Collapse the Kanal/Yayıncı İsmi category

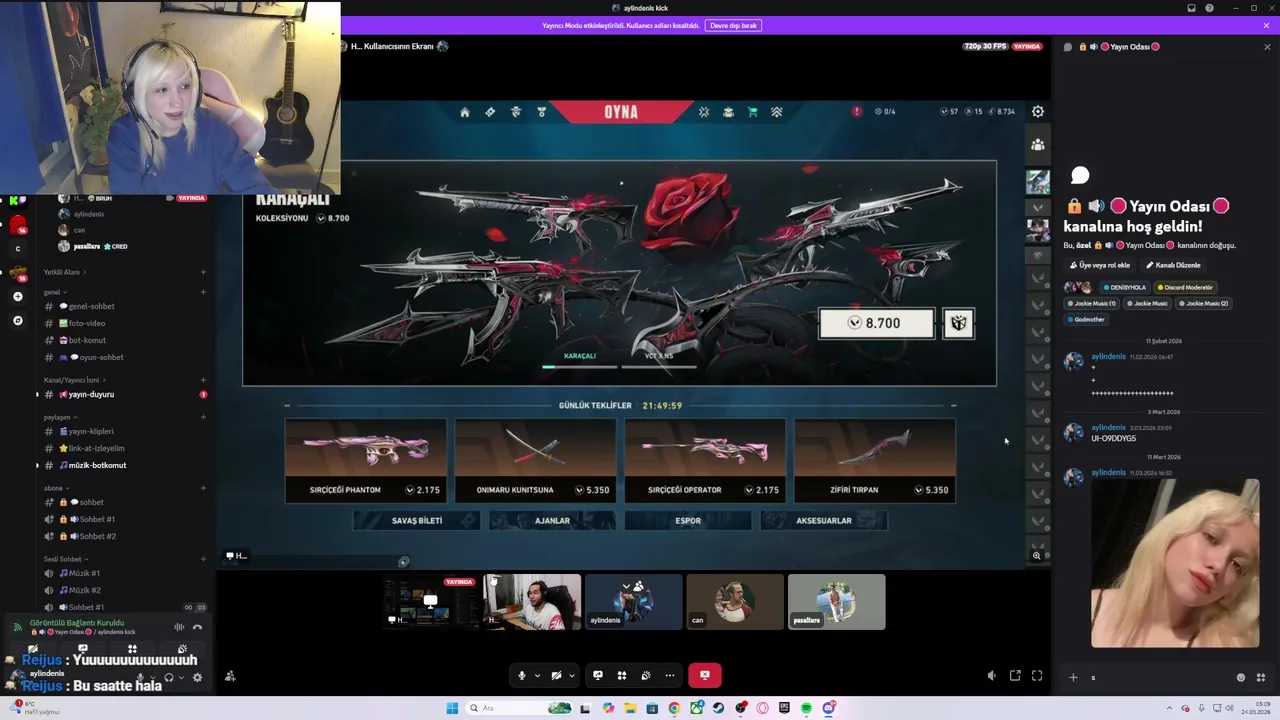point(74,380)
